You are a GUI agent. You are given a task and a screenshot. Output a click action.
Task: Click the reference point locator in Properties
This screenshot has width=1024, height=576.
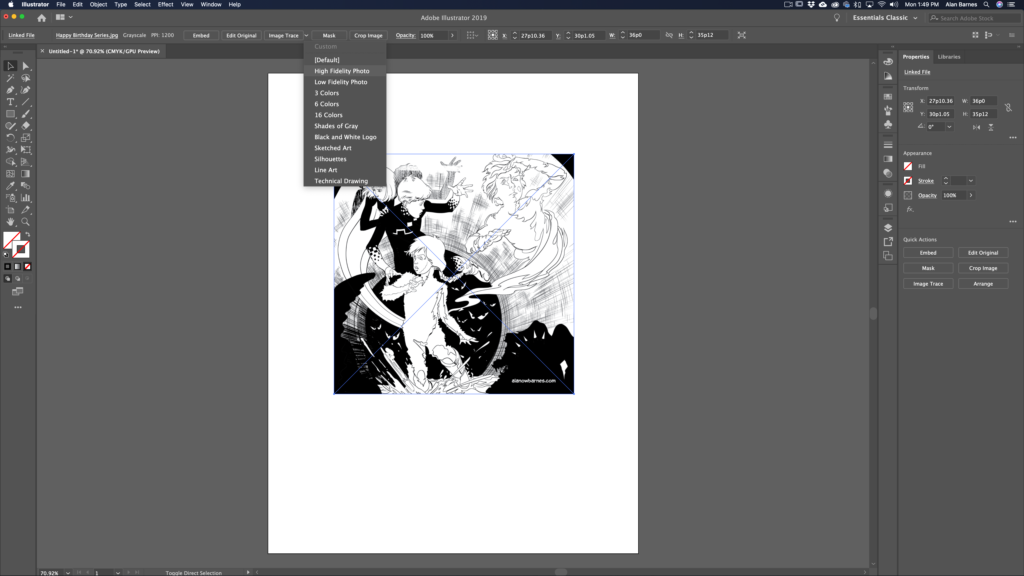click(x=908, y=107)
